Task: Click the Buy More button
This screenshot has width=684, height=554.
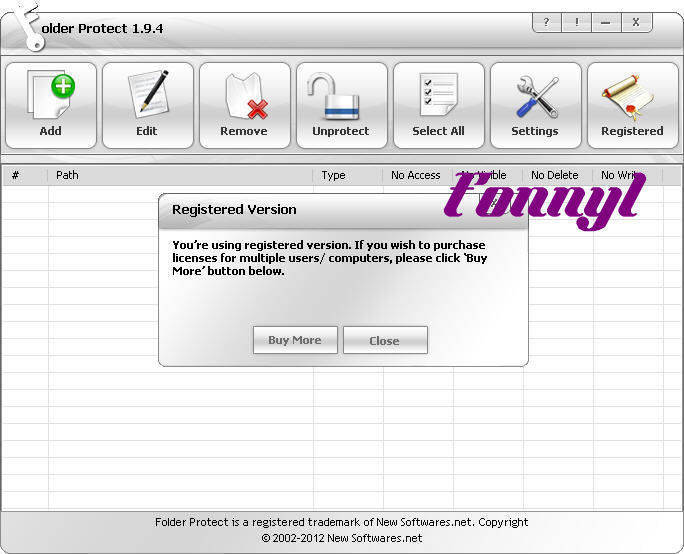Action: click(x=295, y=340)
